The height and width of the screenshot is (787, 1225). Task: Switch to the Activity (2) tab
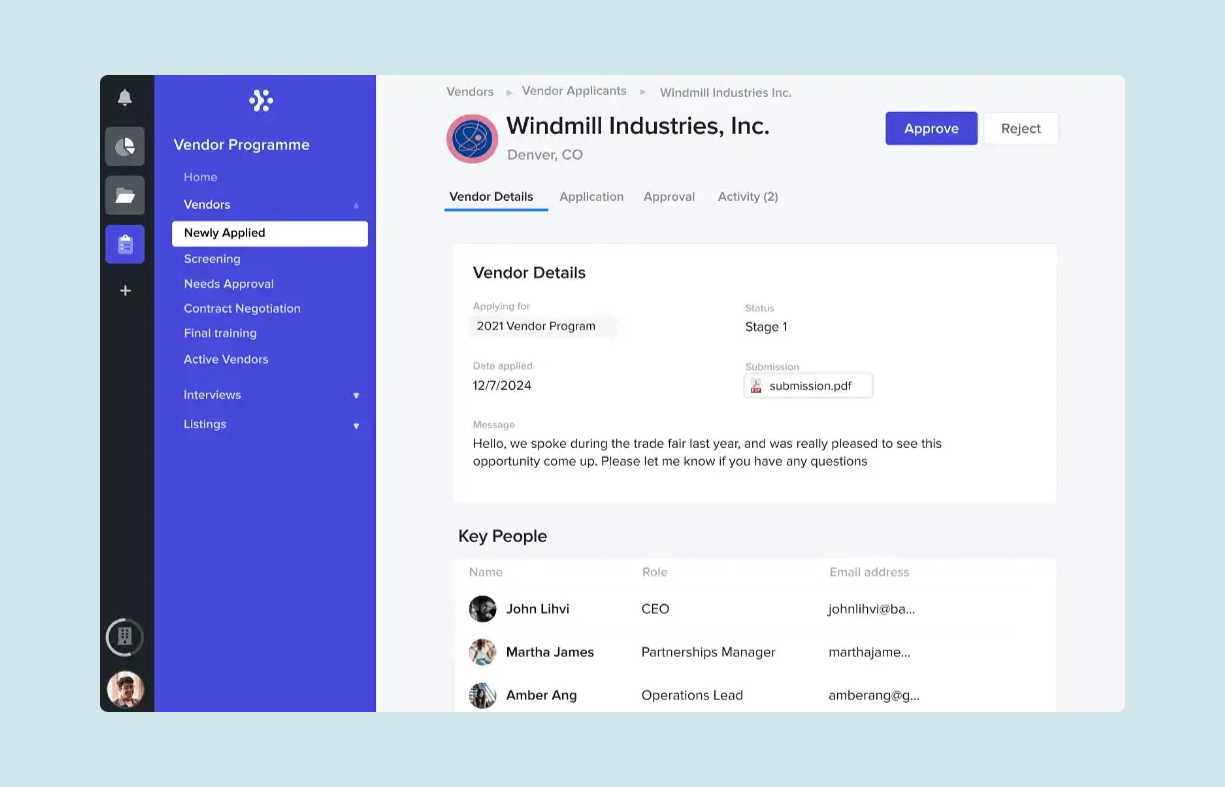point(748,197)
